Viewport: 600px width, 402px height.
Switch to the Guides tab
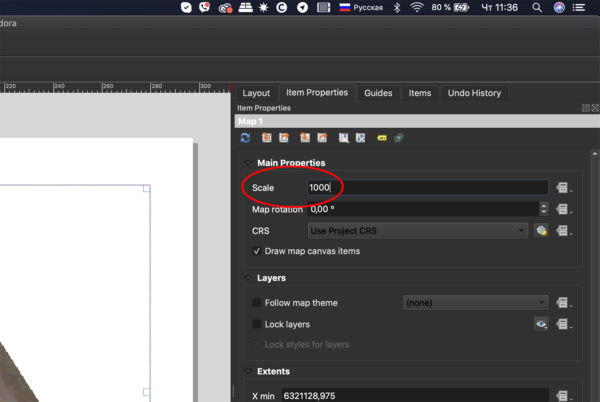point(378,93)
